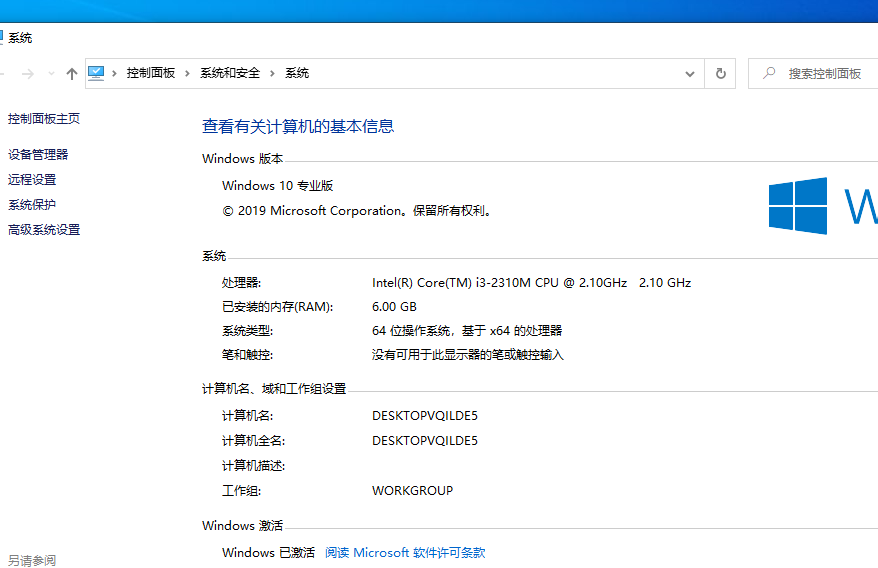The width and height of the screenshot is (878, 568).
Task: Click the up-arrow navigation button
Action: 72,73
